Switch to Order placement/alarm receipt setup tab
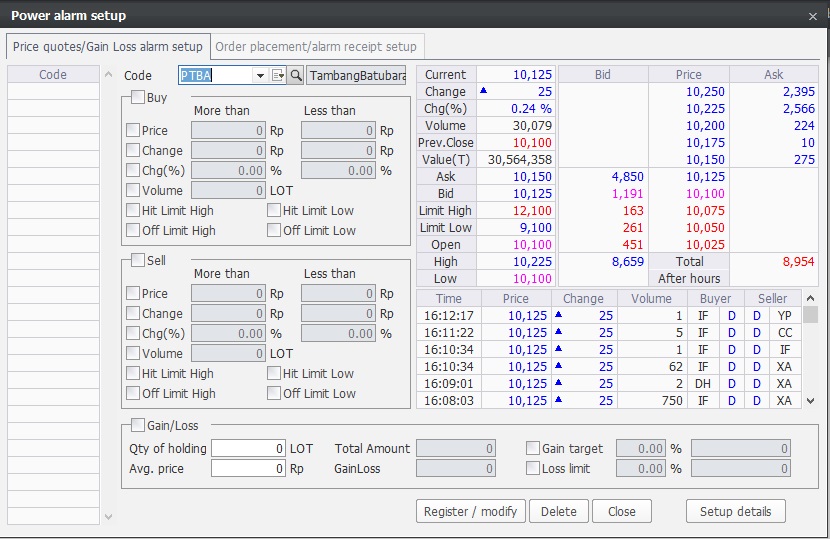Viewport: 830px width, 539px height. [x=316, y=47]
